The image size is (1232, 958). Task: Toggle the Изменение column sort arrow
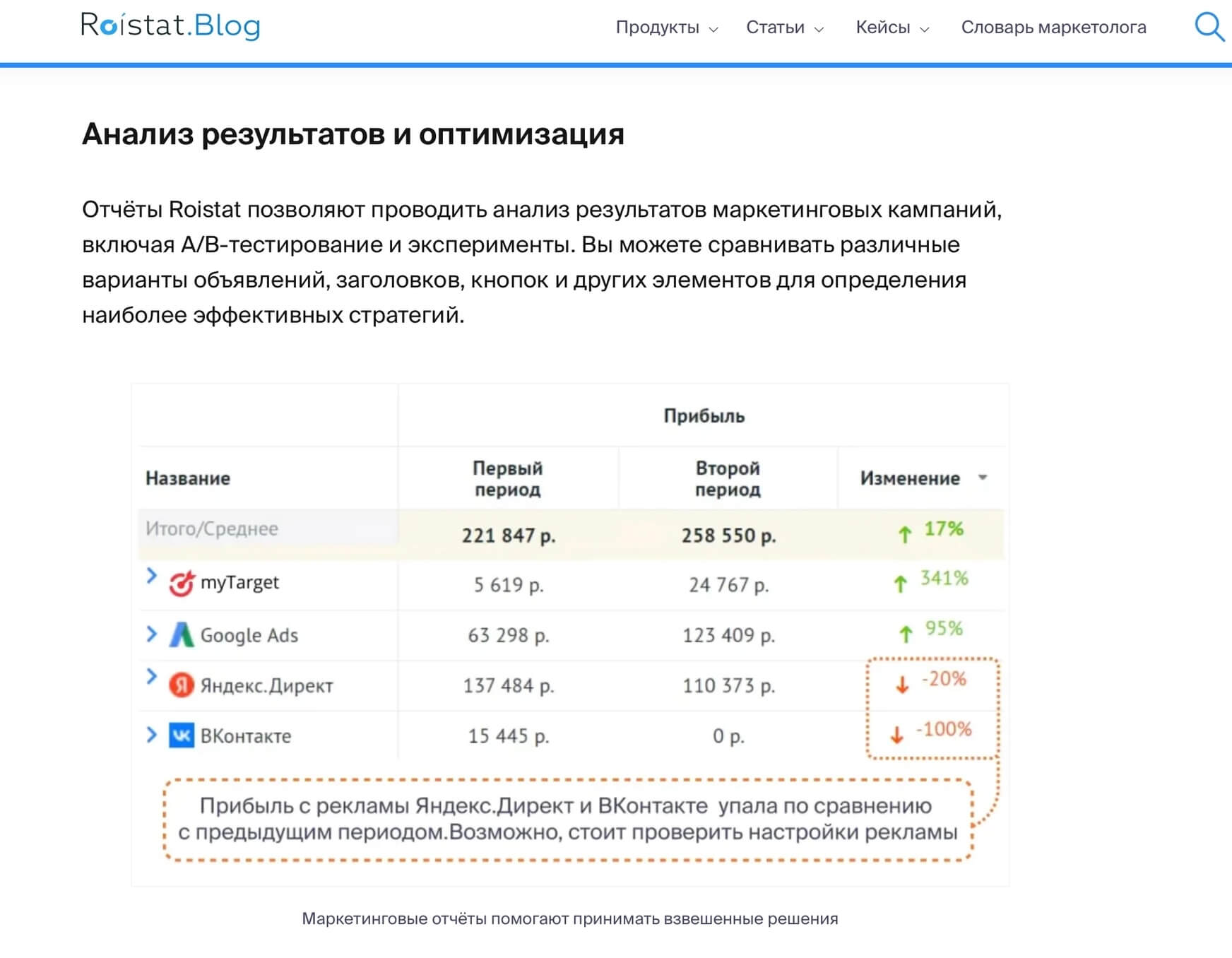[x=982, y=478]
